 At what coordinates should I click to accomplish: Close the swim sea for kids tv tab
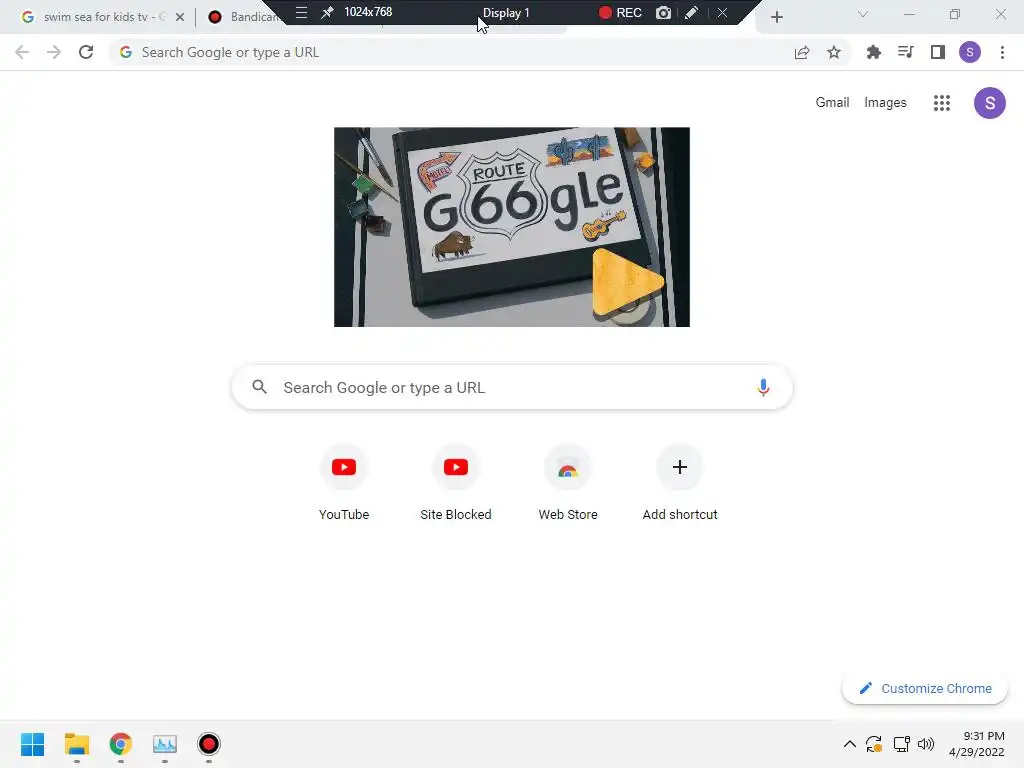180,17
